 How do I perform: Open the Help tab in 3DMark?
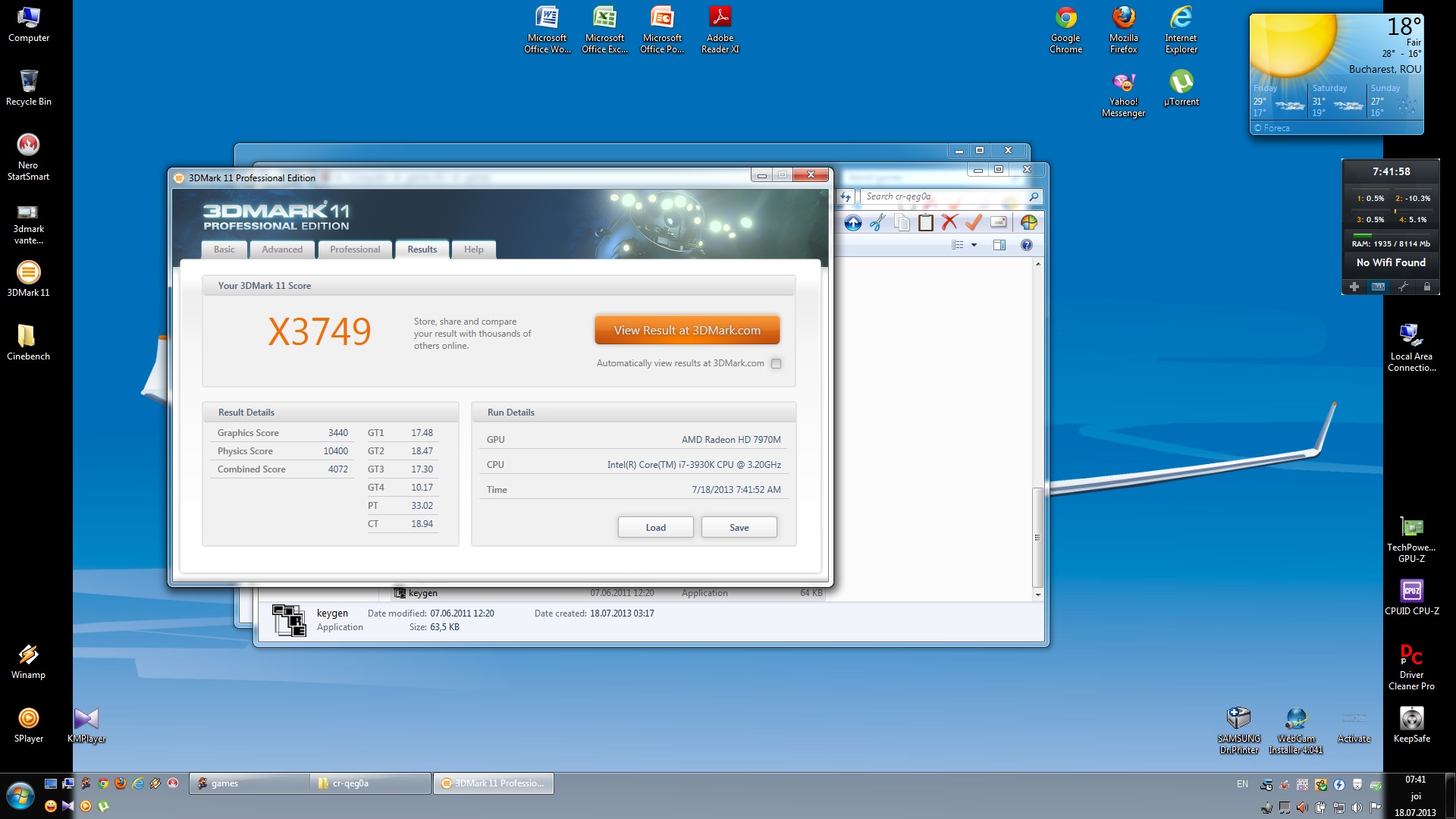click(474, 249)
